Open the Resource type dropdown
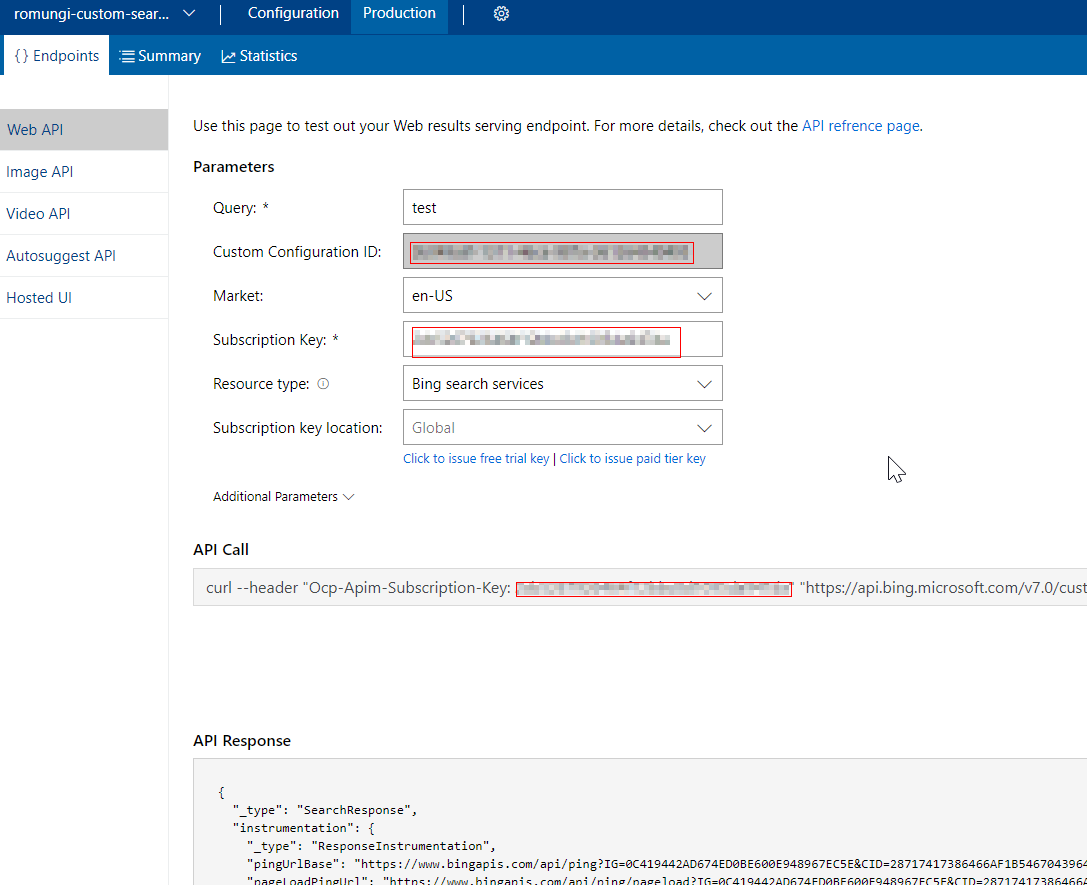 562,384
